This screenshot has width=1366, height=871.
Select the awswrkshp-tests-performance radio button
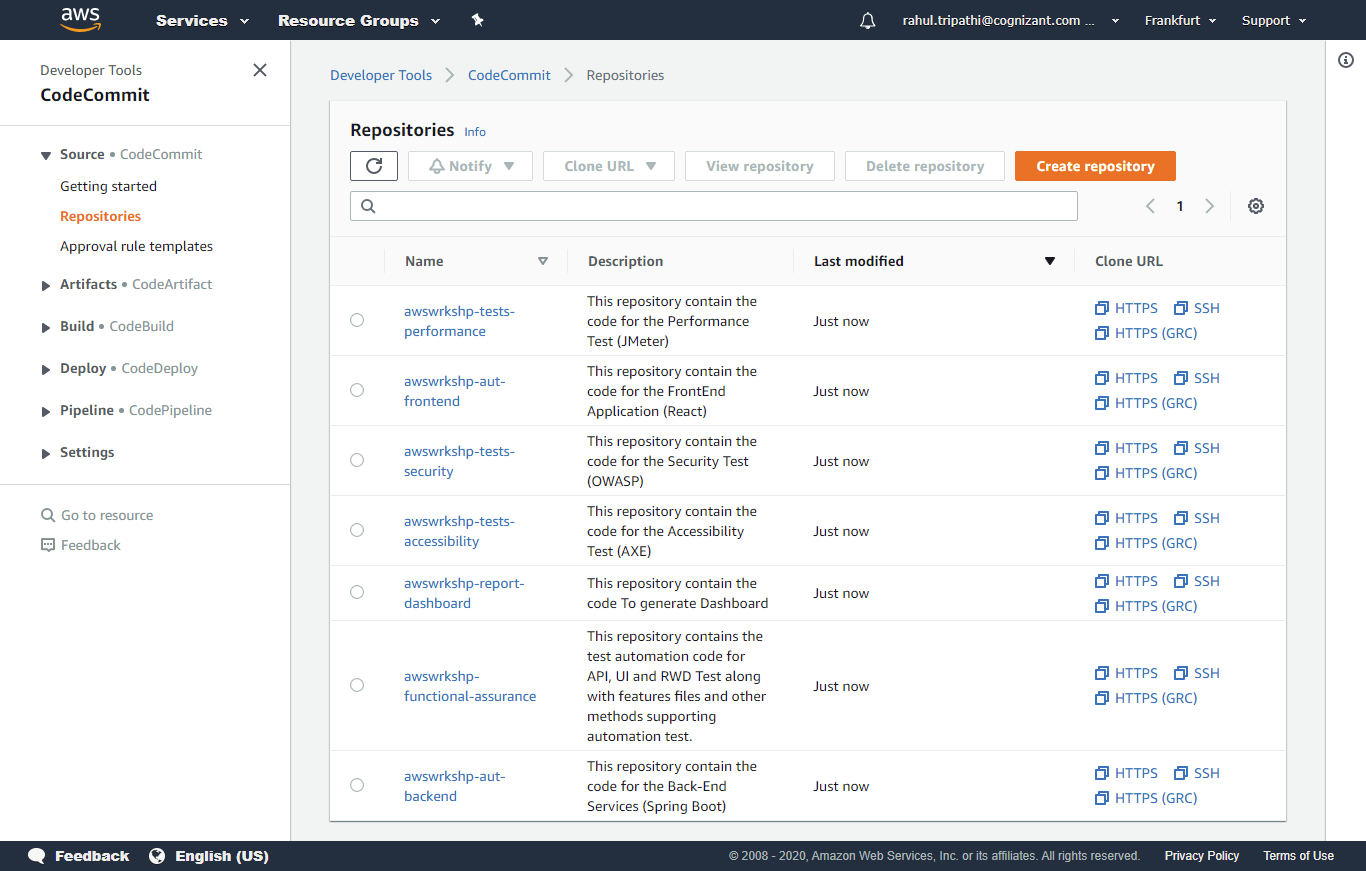coord(357,320)
